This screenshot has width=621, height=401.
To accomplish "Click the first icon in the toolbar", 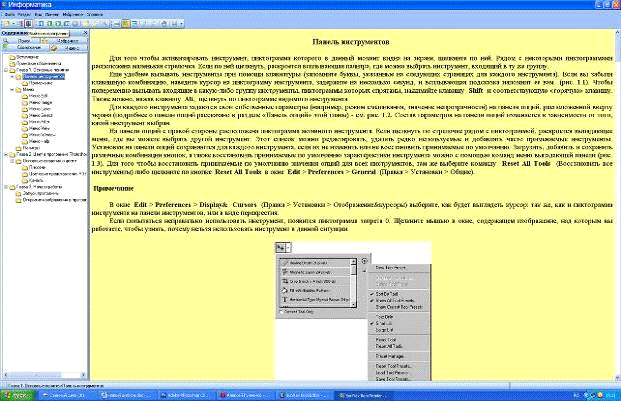I will (x=6, y=24).
